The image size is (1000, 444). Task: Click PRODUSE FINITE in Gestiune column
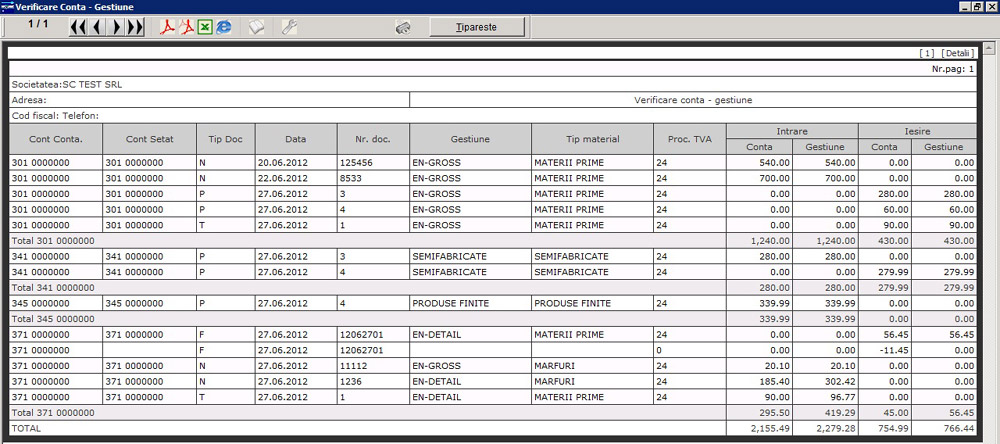[450, 304]
